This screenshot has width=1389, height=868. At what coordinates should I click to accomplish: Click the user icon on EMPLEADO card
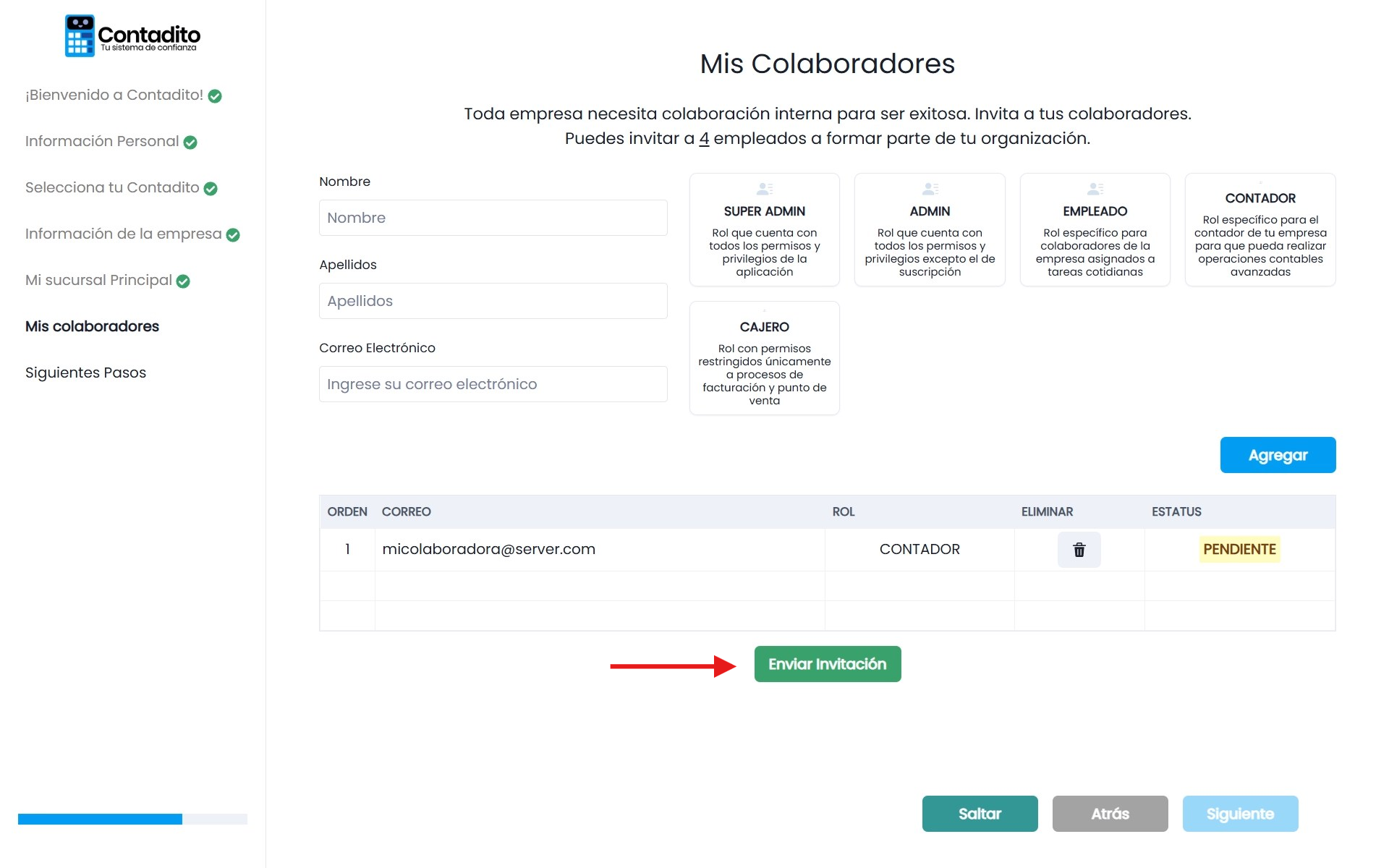1095,189
